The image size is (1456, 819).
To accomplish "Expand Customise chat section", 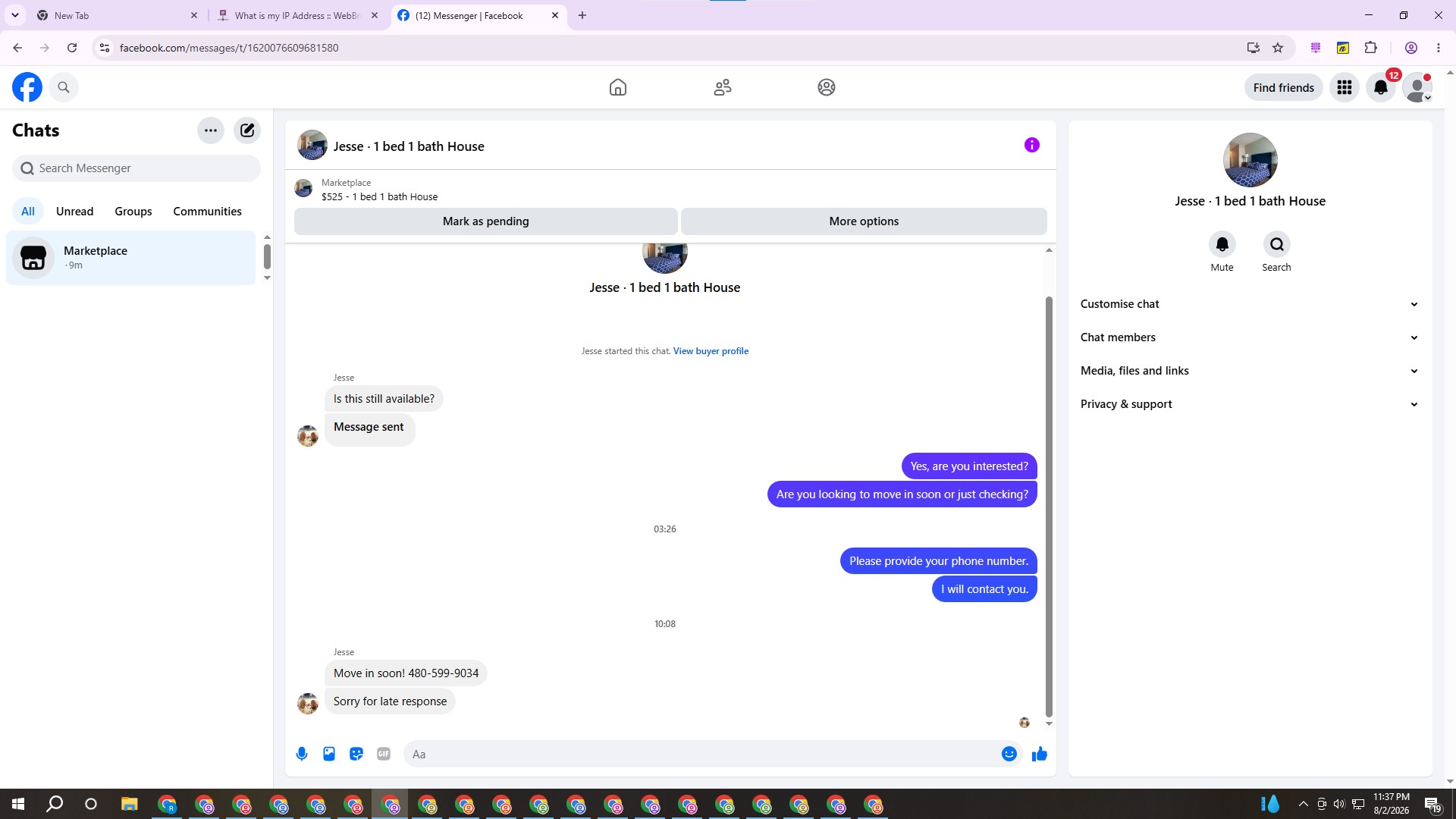I will (1250, 304).
